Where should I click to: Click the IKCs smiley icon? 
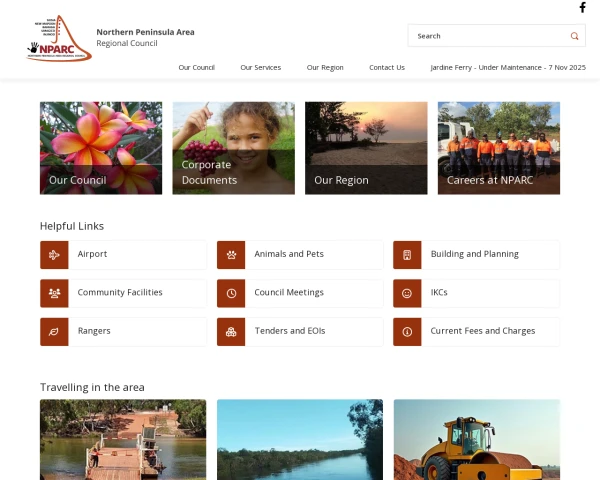[407, 293]
